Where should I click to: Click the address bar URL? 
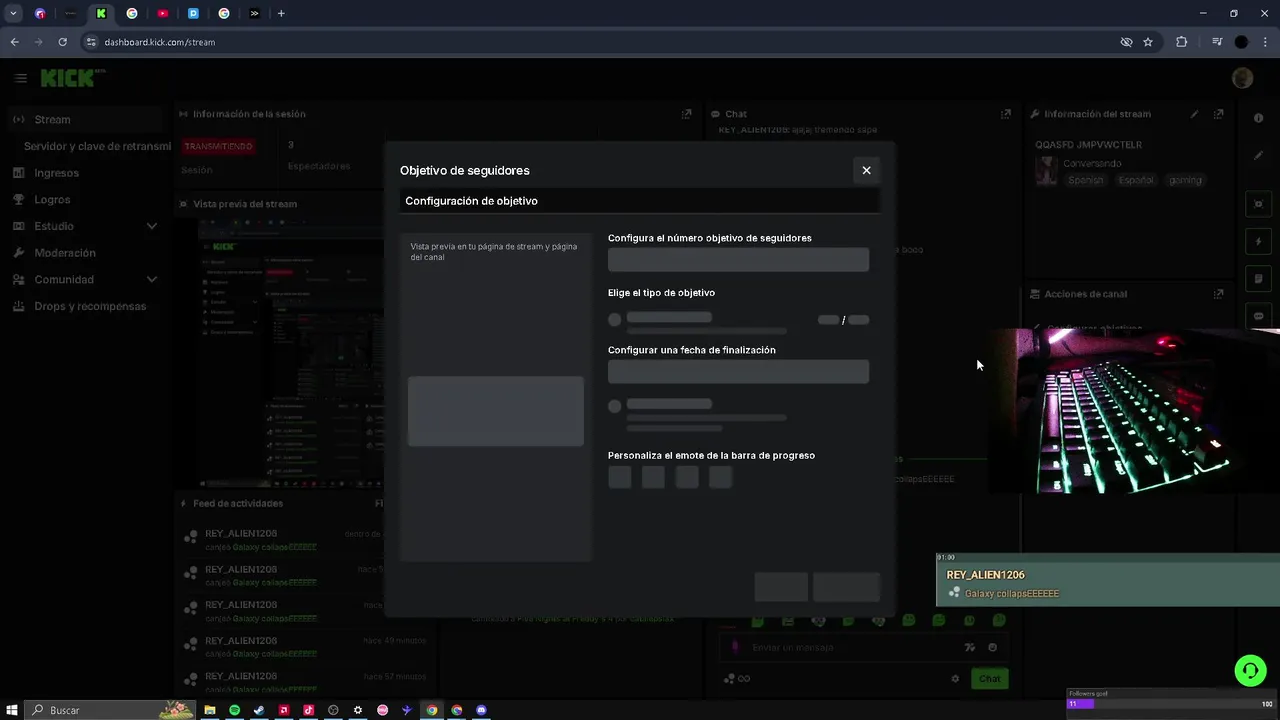tap(160, 42)
